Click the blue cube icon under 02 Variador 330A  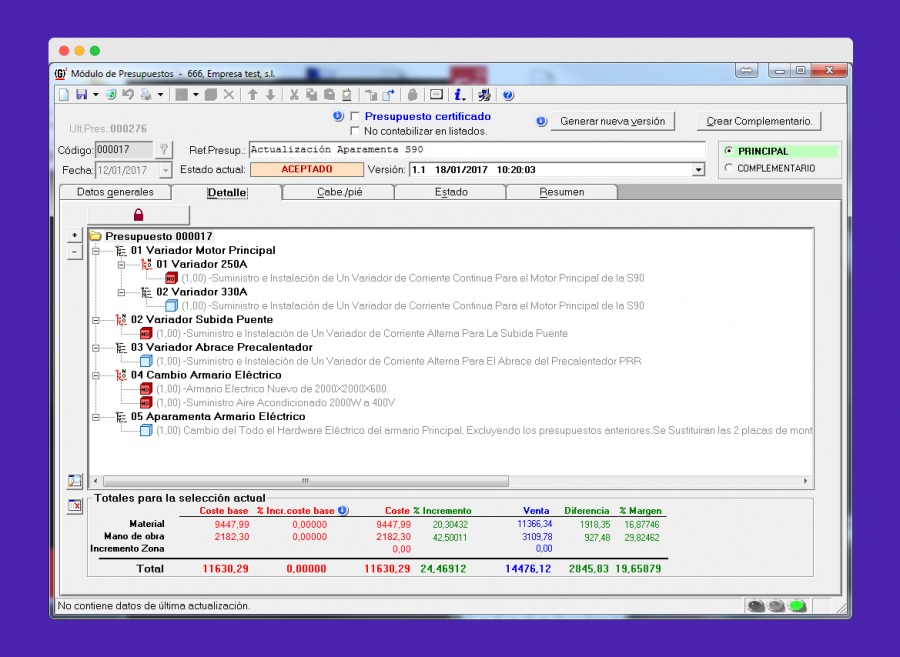(171, 306)
